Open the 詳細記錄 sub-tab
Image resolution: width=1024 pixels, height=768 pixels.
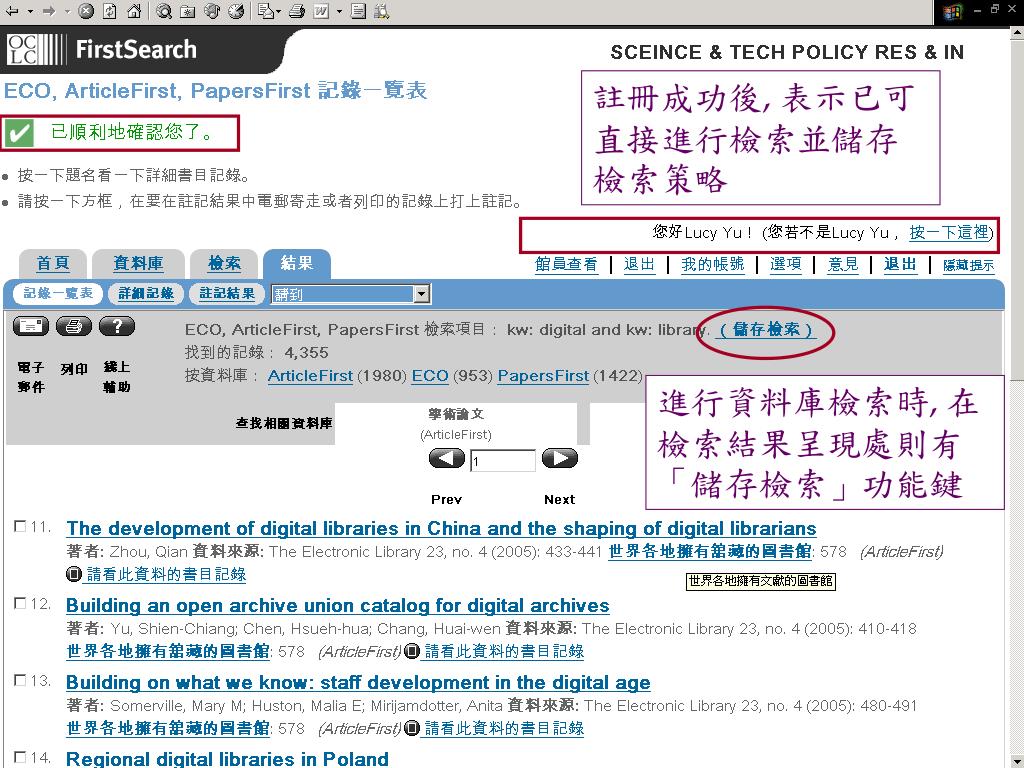tap(146, 293)
